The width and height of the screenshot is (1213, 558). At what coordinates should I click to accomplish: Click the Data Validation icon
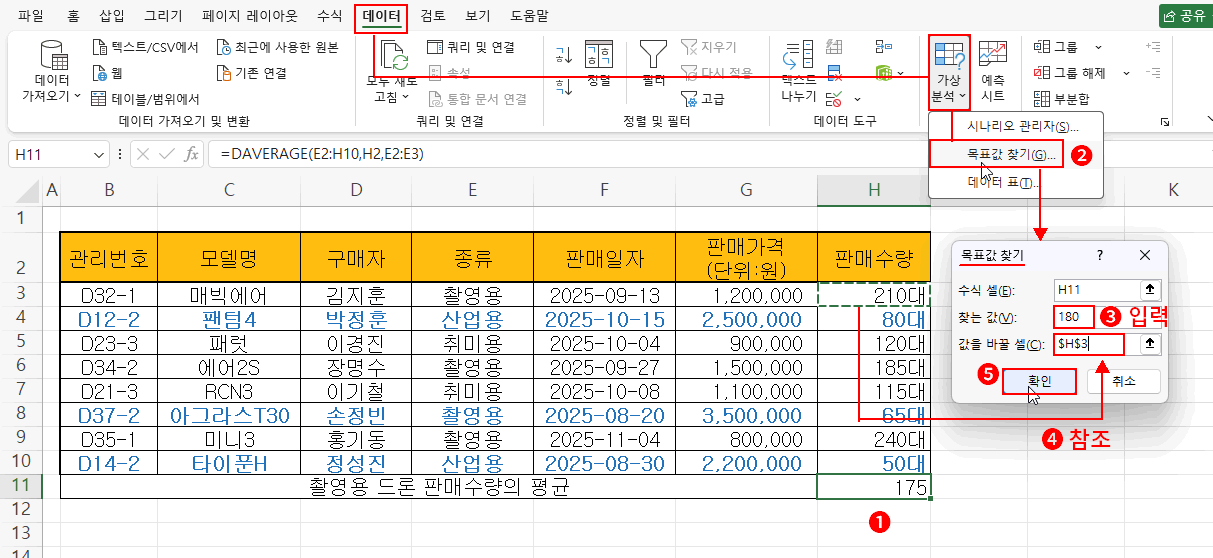click(x=834, y=98)
